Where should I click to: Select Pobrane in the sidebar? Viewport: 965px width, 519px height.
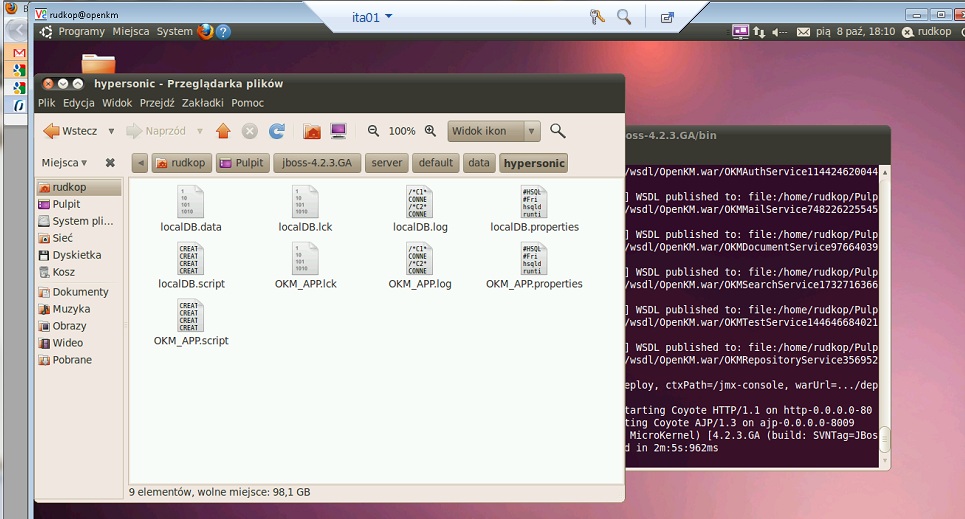[79, 360]
